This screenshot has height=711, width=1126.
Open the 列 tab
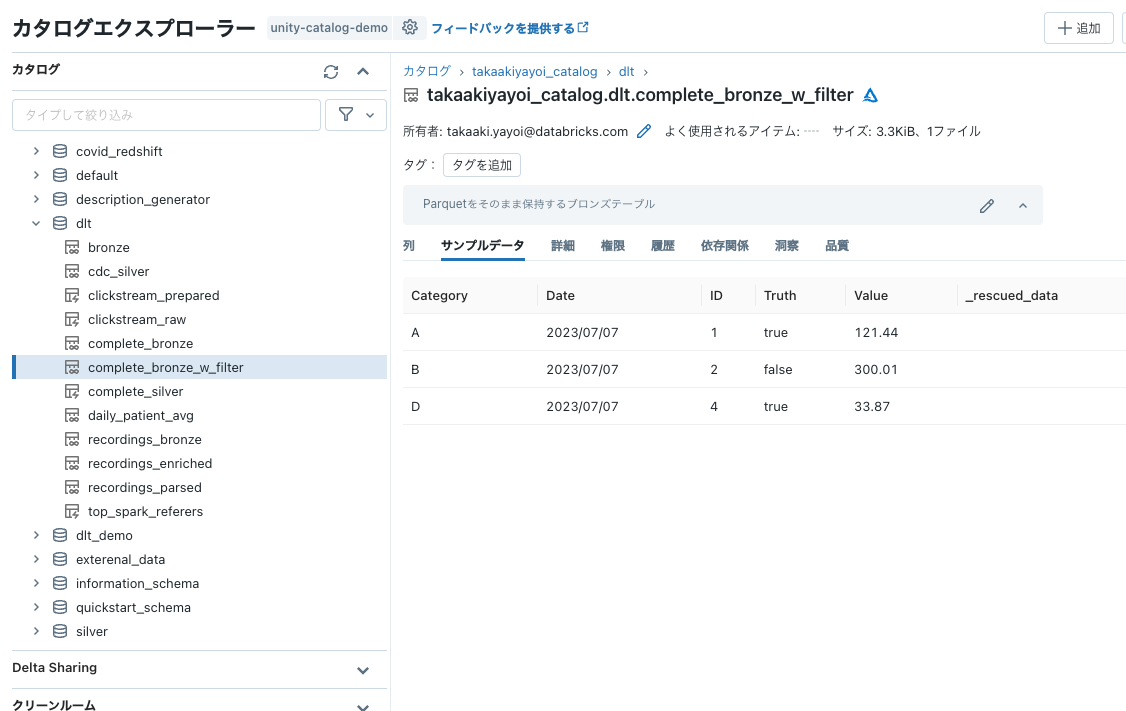coord(408,245)
